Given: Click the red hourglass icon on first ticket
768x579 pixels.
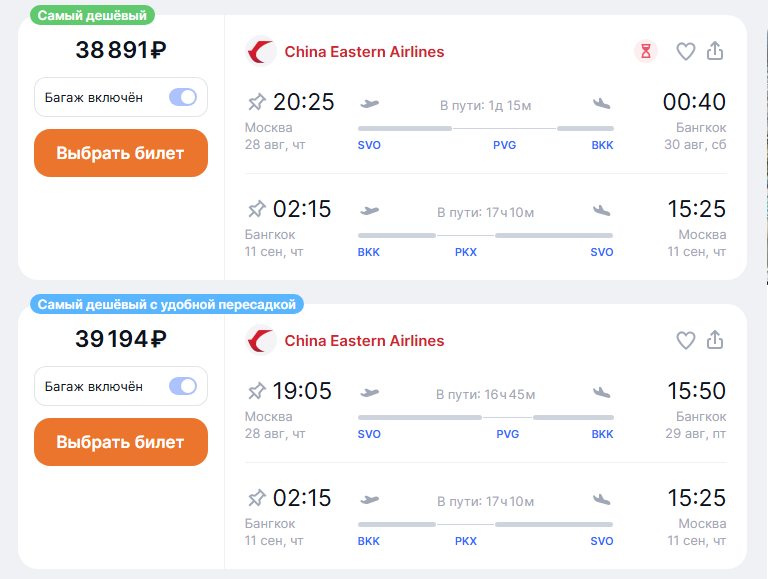Looking at the screenshot, I should pos(646,51).
